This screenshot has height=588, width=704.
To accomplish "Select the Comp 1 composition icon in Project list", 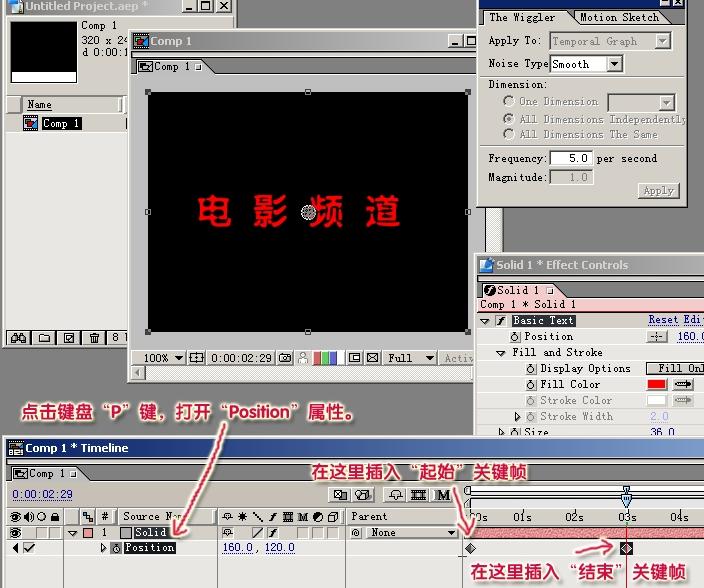I will [x=30, y=123].
